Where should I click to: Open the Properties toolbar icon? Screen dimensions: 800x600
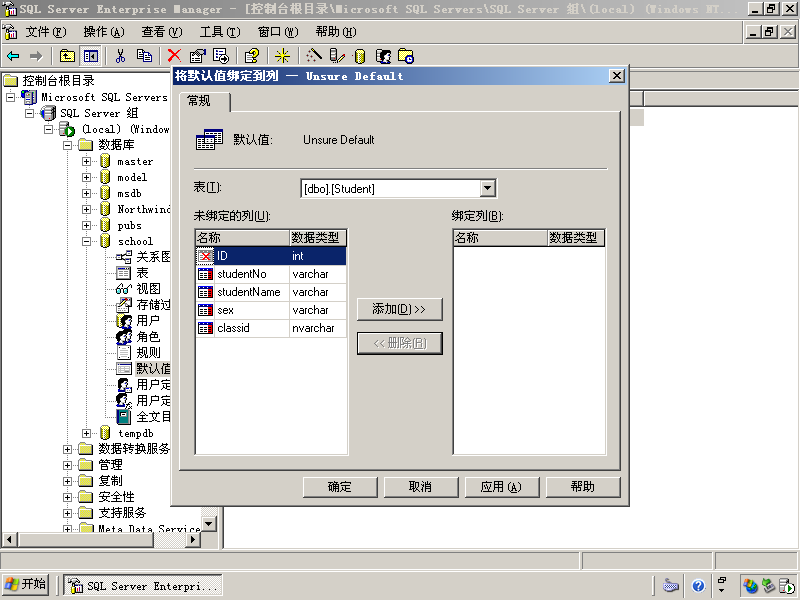pyautogui.click(x=197, y=56)
